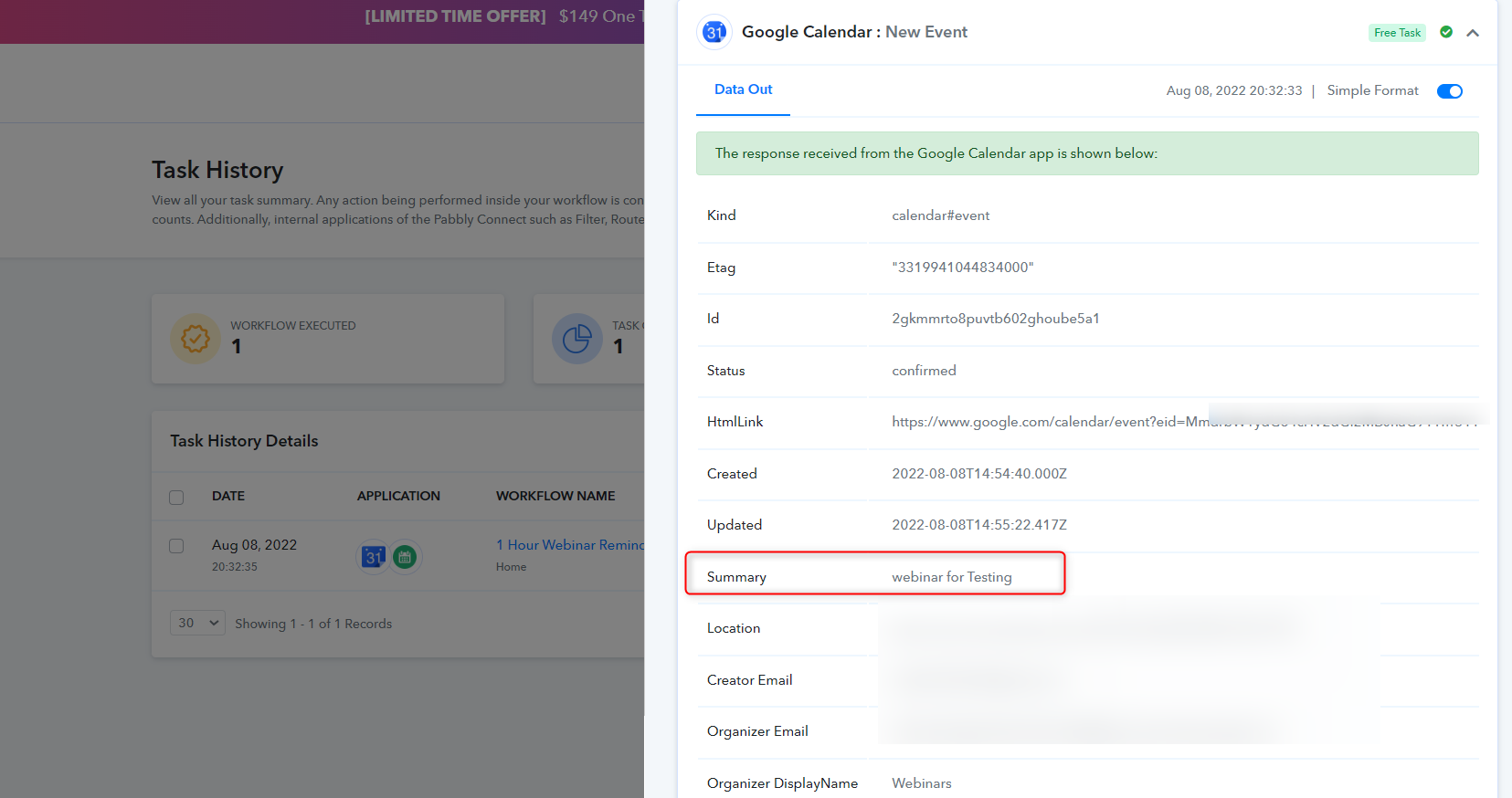Screen dimensions: 1512x798
Task: Collapse the Google Calendar New Event panel
Action: coord(1473,33)
